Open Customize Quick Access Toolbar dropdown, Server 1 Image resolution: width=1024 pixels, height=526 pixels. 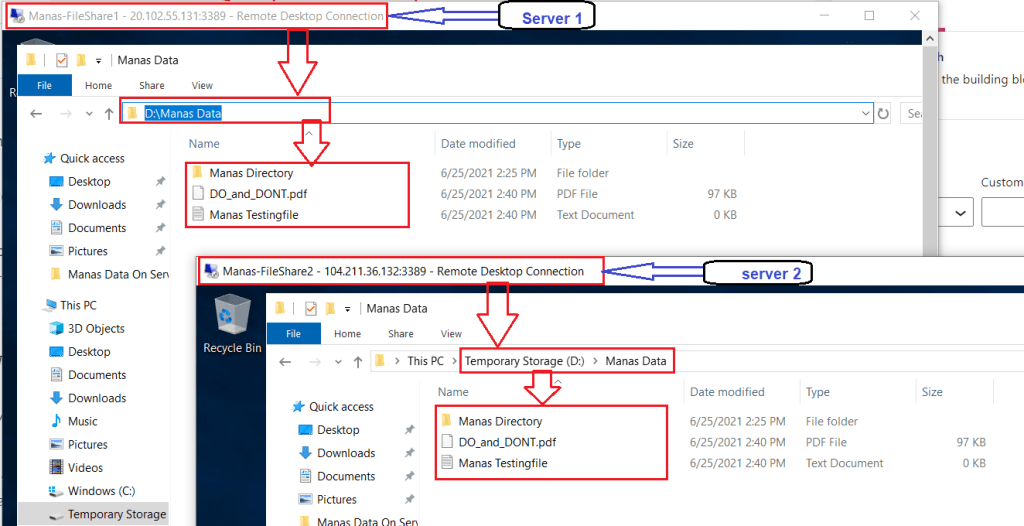[x=99, y=61]
